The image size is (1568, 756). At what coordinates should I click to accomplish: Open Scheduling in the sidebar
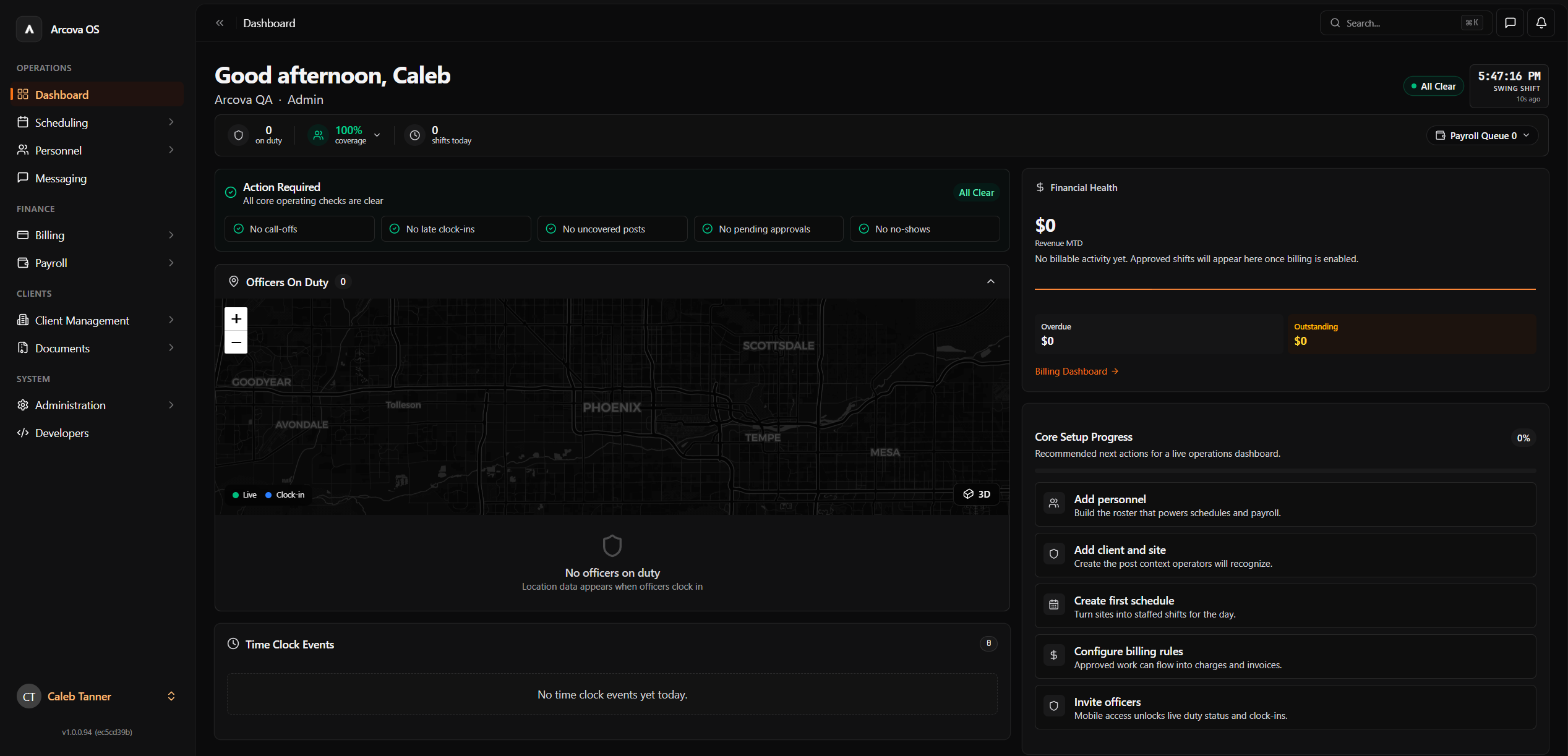point(97,122)
